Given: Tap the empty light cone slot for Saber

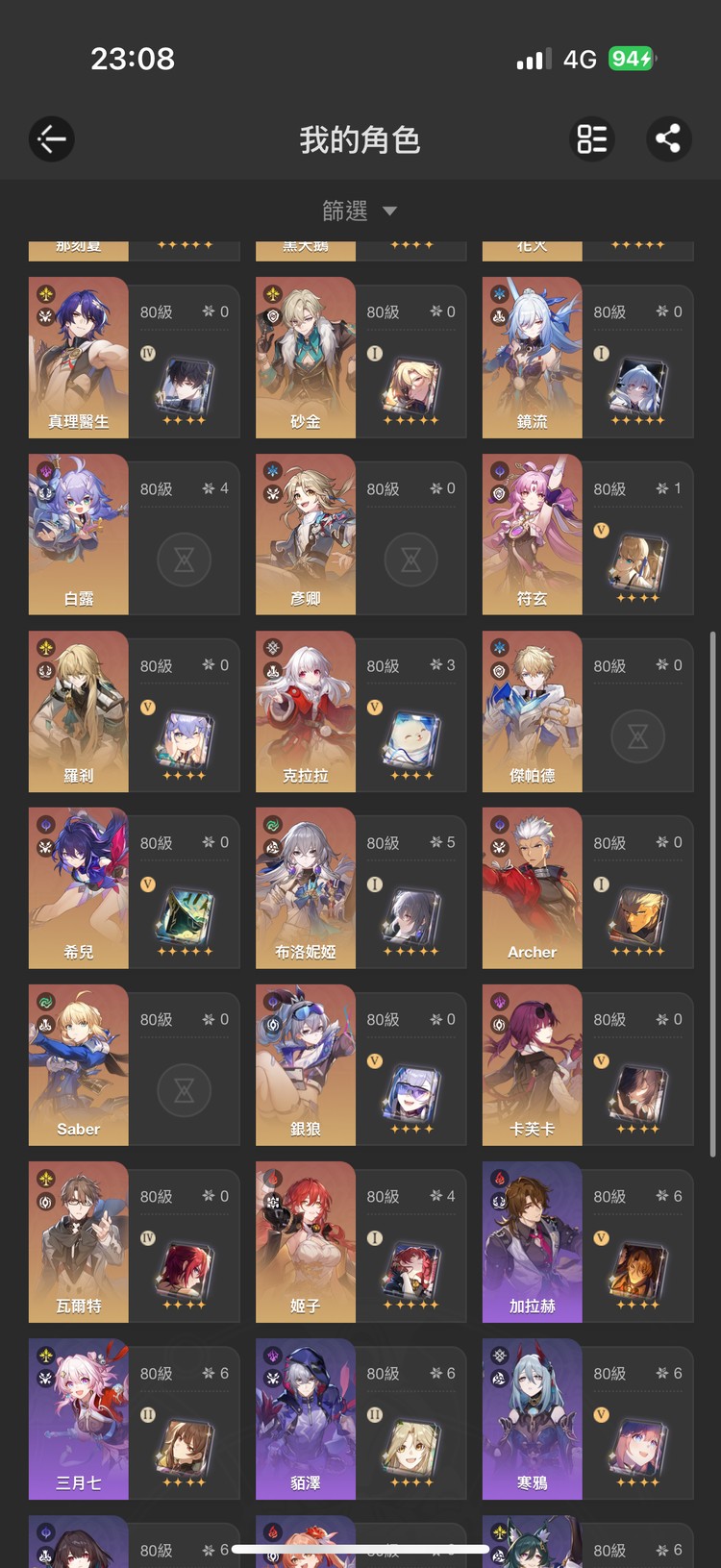Looking at the screenshot, I should coord(185,1090).
